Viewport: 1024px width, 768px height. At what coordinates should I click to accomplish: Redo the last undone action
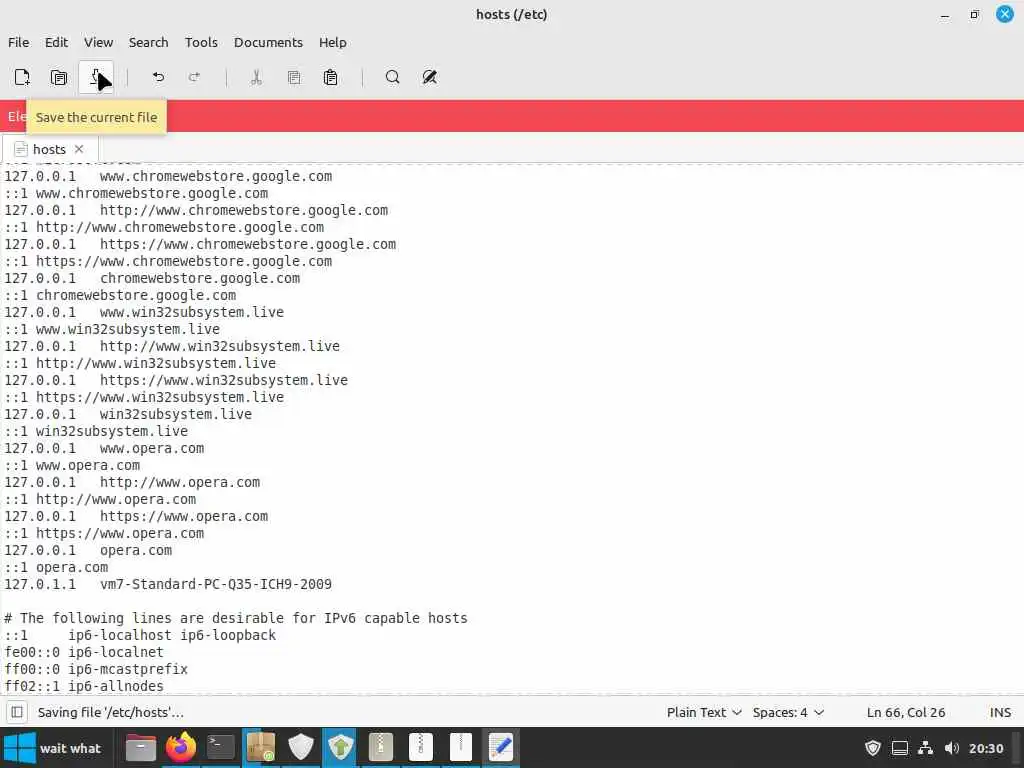coord(195,77)
